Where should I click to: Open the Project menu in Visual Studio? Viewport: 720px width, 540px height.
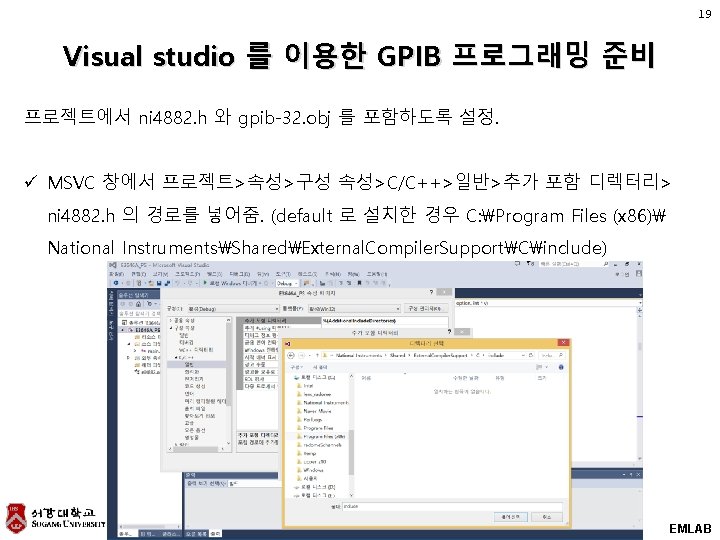pos(188,274)
